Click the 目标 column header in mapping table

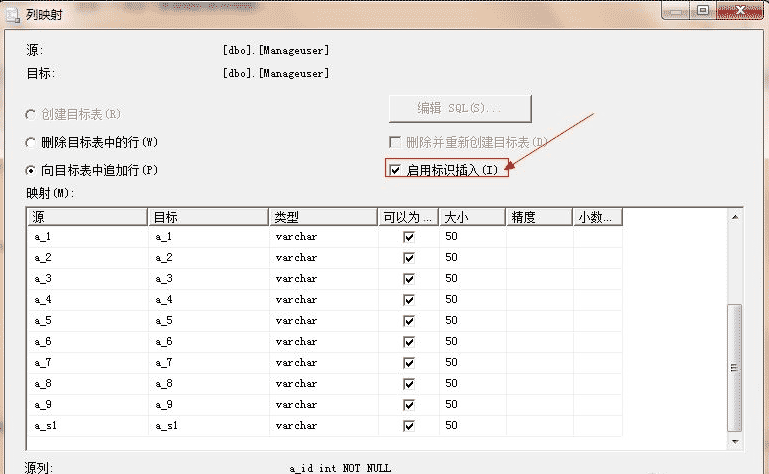click(208, 217)
